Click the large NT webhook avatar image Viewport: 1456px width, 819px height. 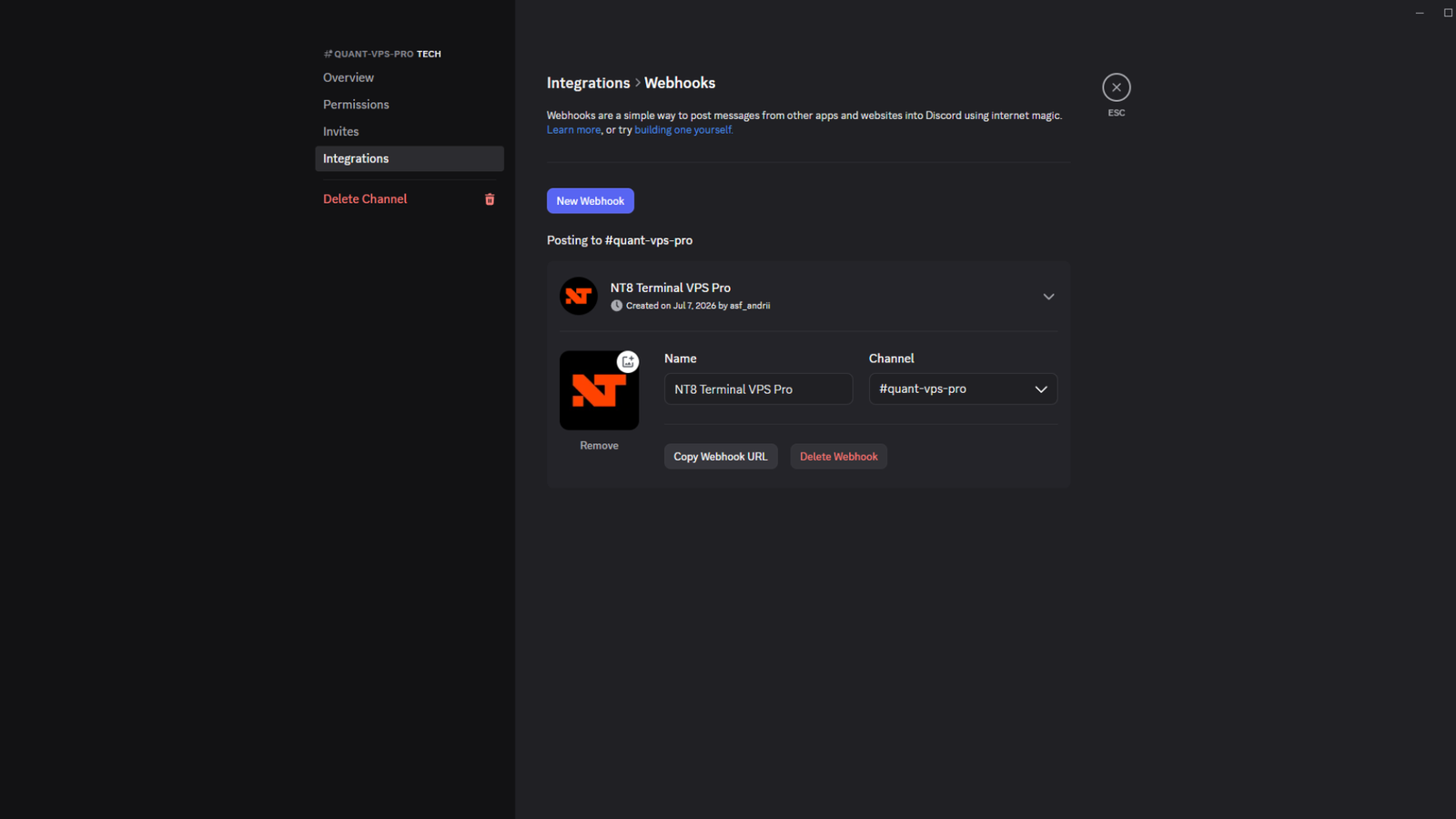[599, 390]
